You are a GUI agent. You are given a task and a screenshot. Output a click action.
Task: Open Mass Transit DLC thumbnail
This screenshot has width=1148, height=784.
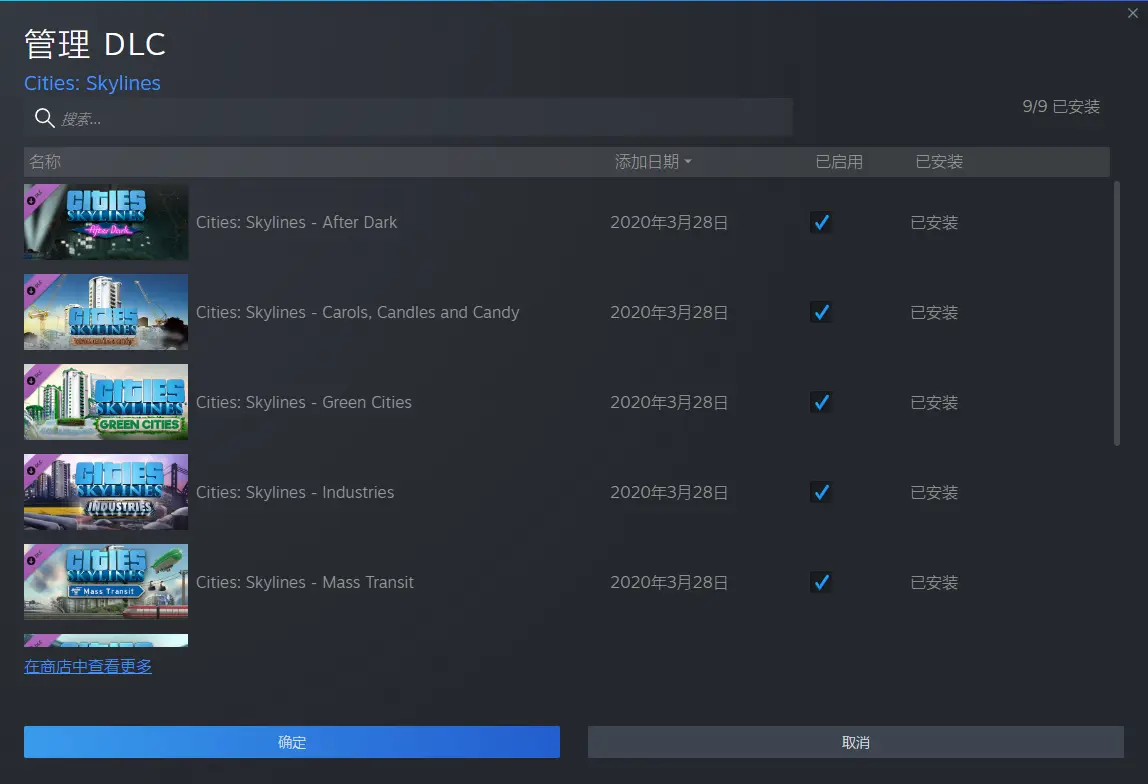click(x=106, y=582)
